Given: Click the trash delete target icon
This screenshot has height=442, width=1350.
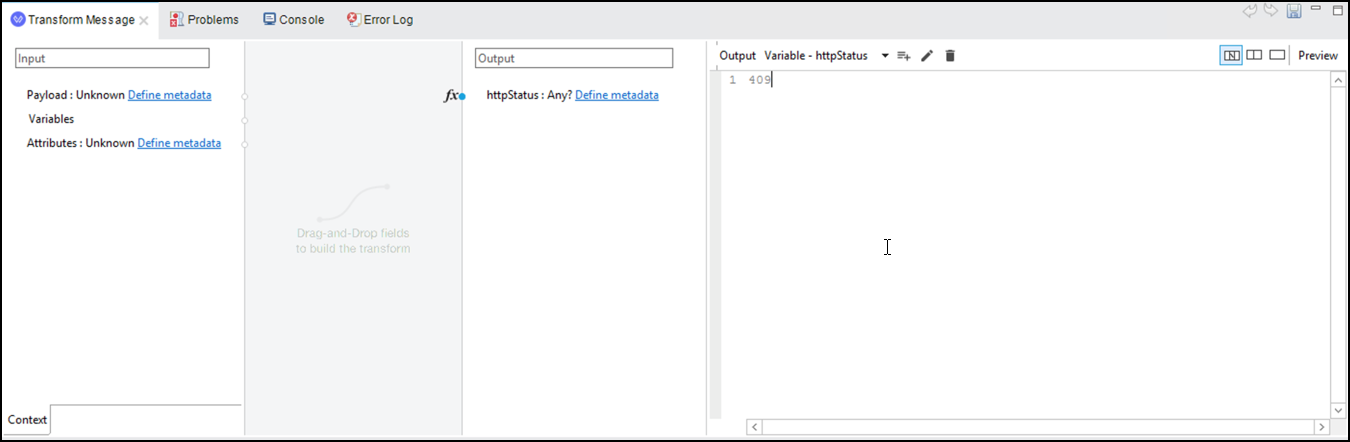Looking at the screenshot, I should click(950, 56).
